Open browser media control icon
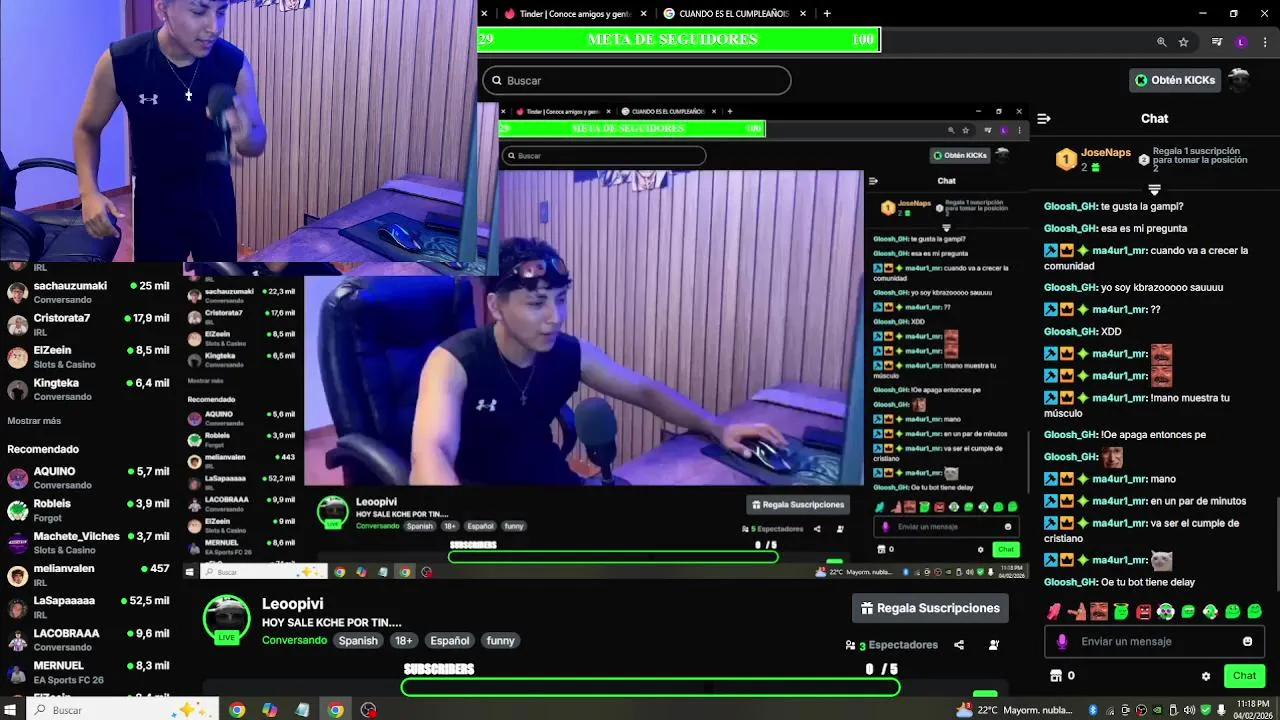This screenshot has height=720, width=1280. coord(1217,42)
